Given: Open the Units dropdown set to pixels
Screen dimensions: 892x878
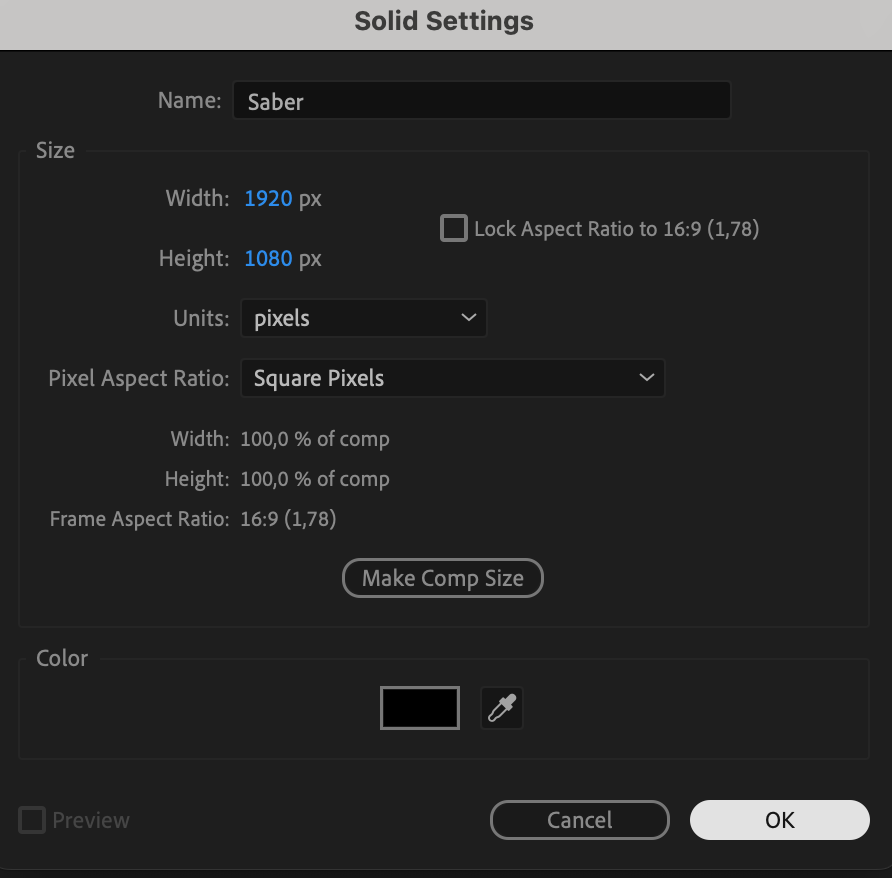Looking at the screenshot, I should 363,319.
